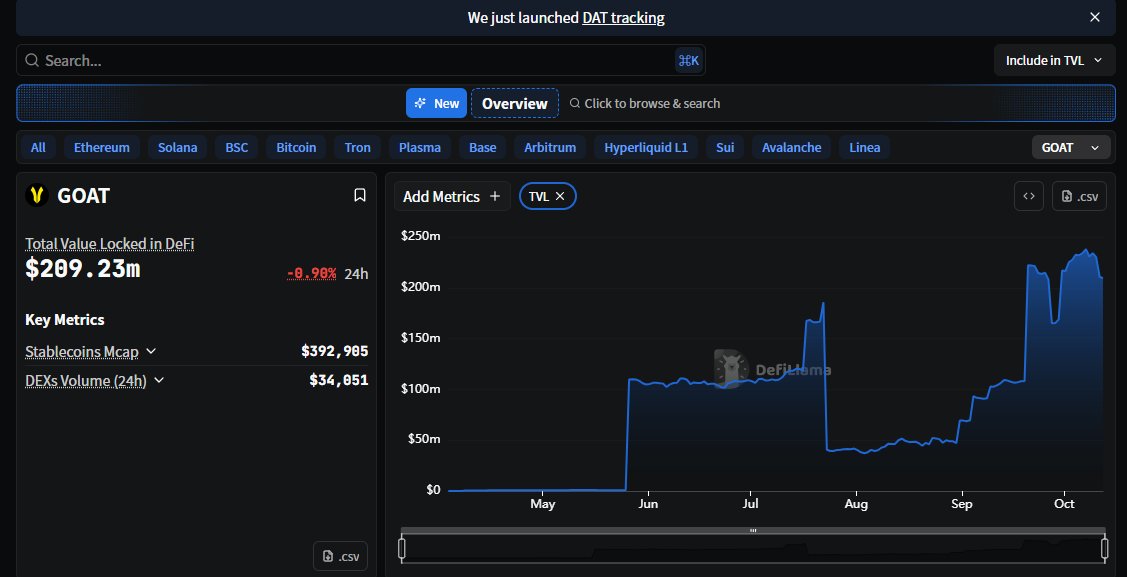Click the -0.90% 24h change value
This screenshot has height=577, width=1127.
(x=311, y=273)
